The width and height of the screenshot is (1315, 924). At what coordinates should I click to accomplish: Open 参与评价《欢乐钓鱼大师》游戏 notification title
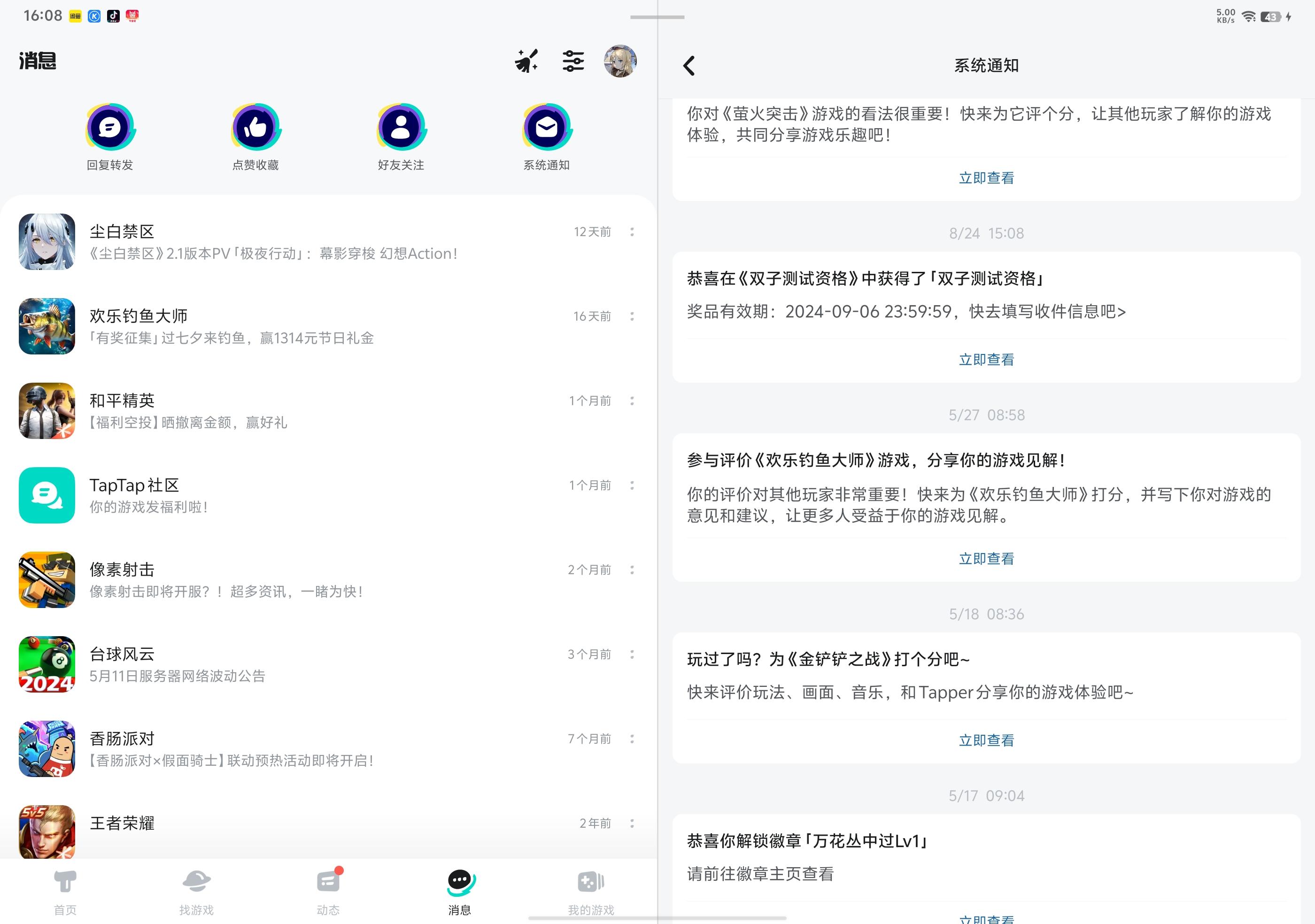(876, 460)
